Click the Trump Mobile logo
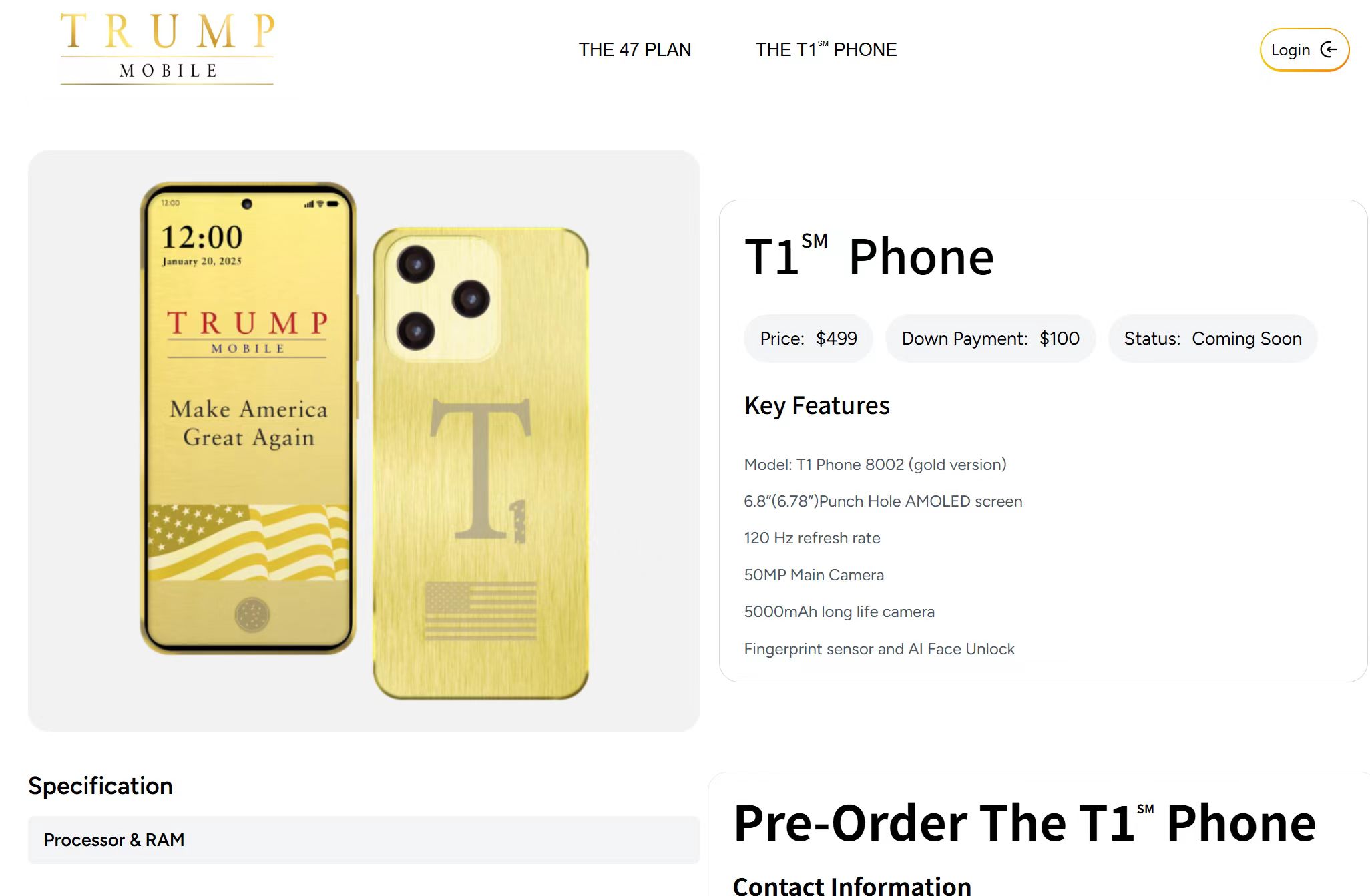 pyautogui.click(x=167, y=49)
